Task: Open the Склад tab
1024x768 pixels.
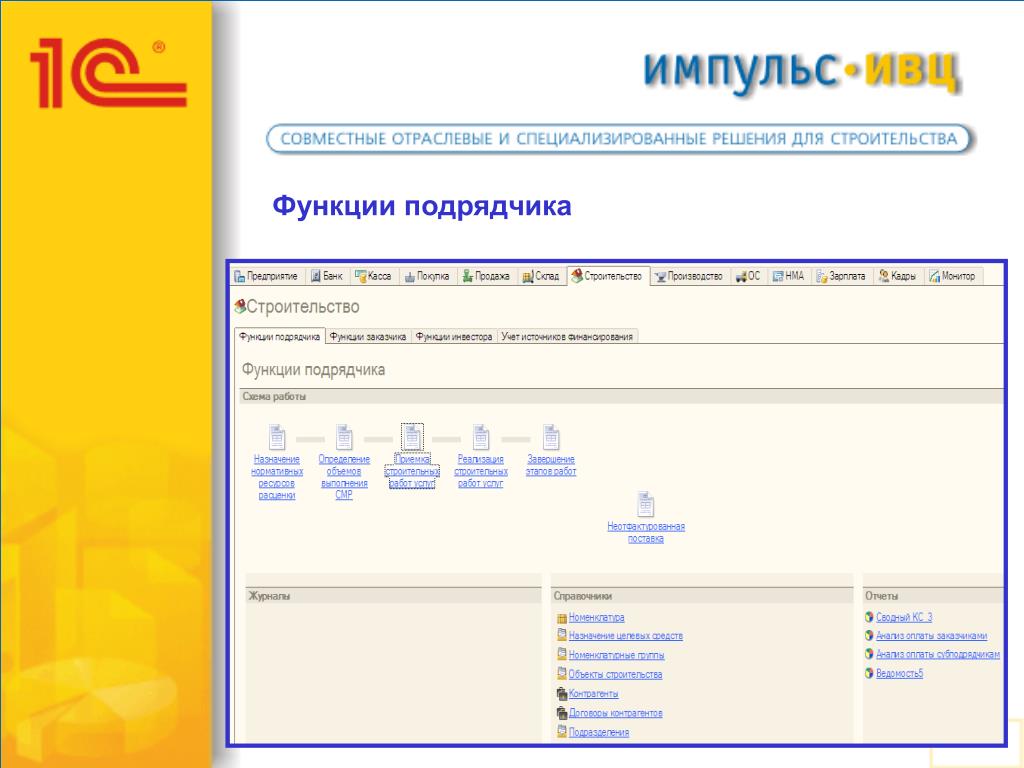Action: (x=541, y=276)
